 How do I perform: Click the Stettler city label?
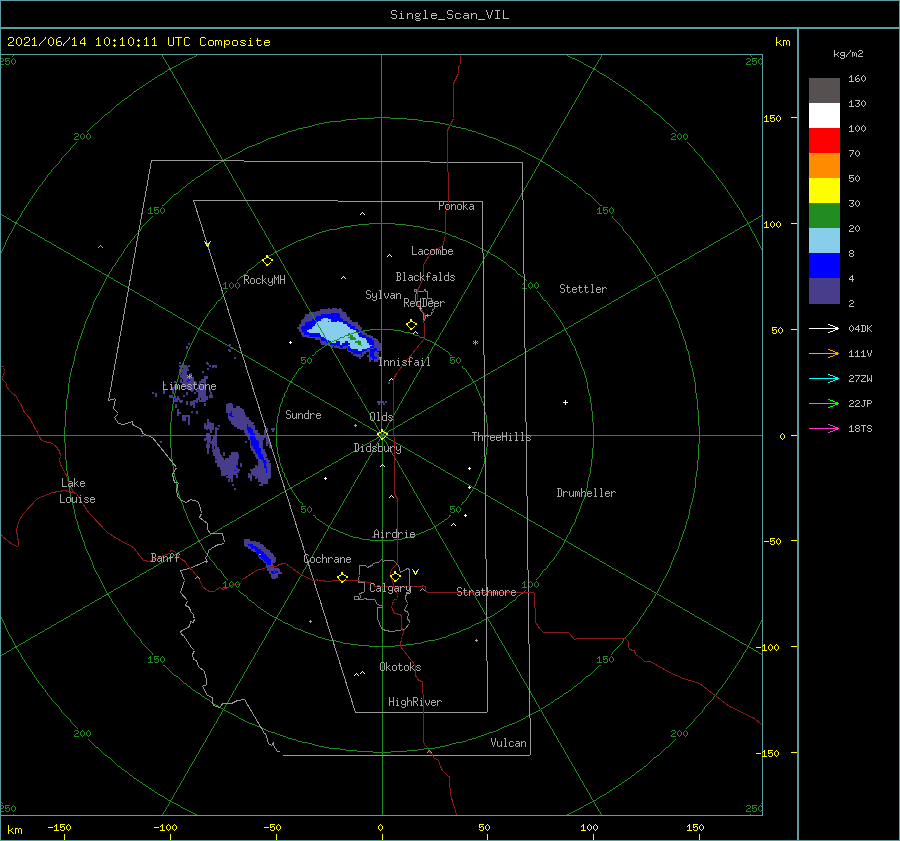pyautogui.click(x=583, y=289)
